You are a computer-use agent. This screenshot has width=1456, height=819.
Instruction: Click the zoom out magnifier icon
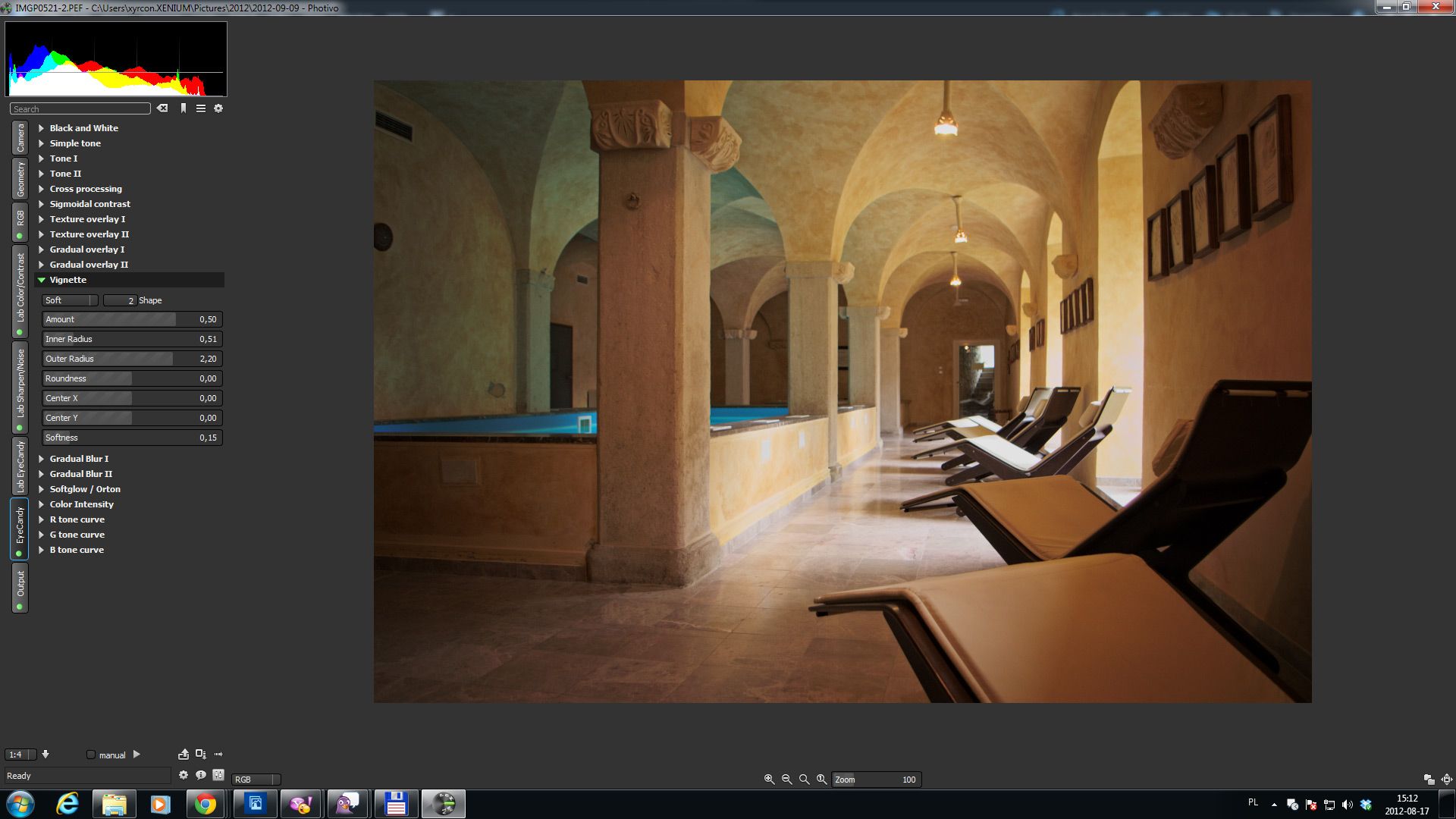786,780
